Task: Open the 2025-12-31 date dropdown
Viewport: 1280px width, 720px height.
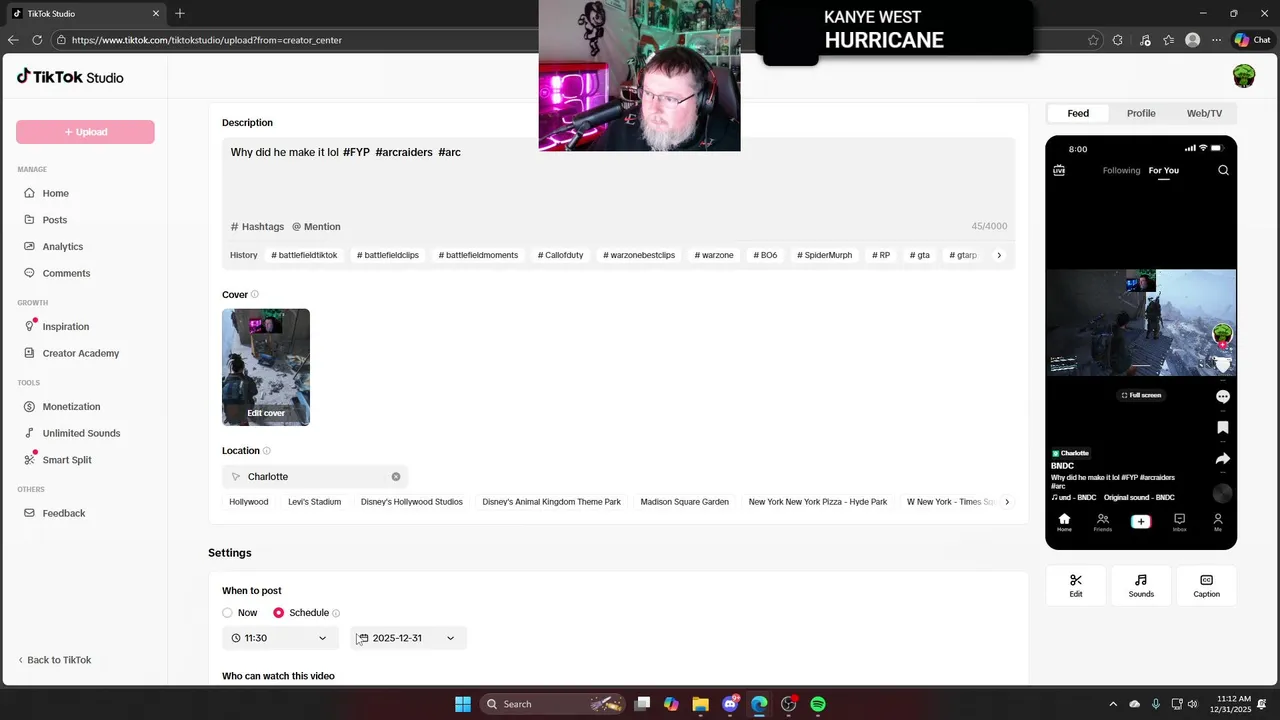Action: (408, 638)
